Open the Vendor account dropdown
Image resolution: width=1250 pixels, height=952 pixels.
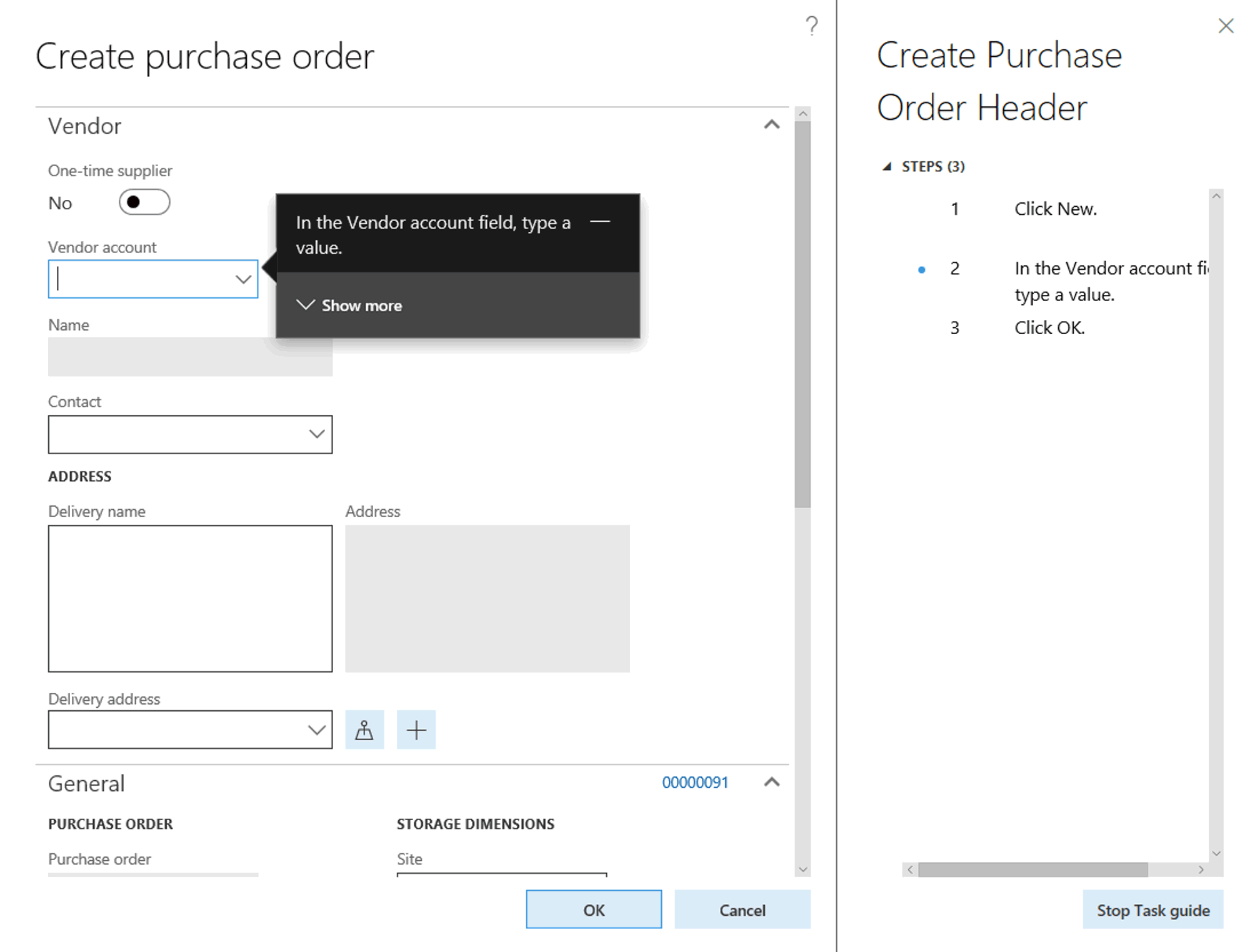243,279
